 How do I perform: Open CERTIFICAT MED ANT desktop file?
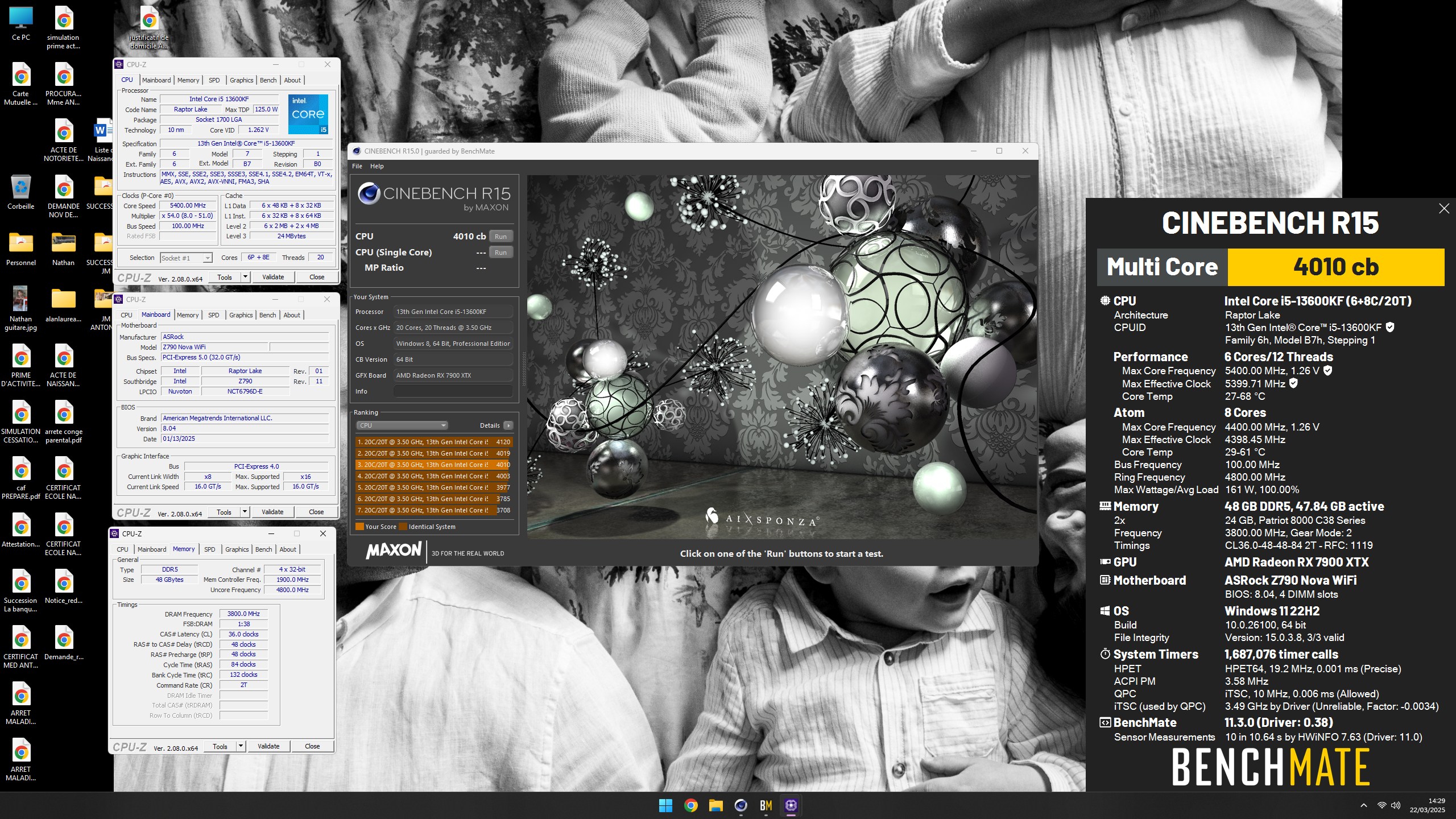click(x=21, y=647)
